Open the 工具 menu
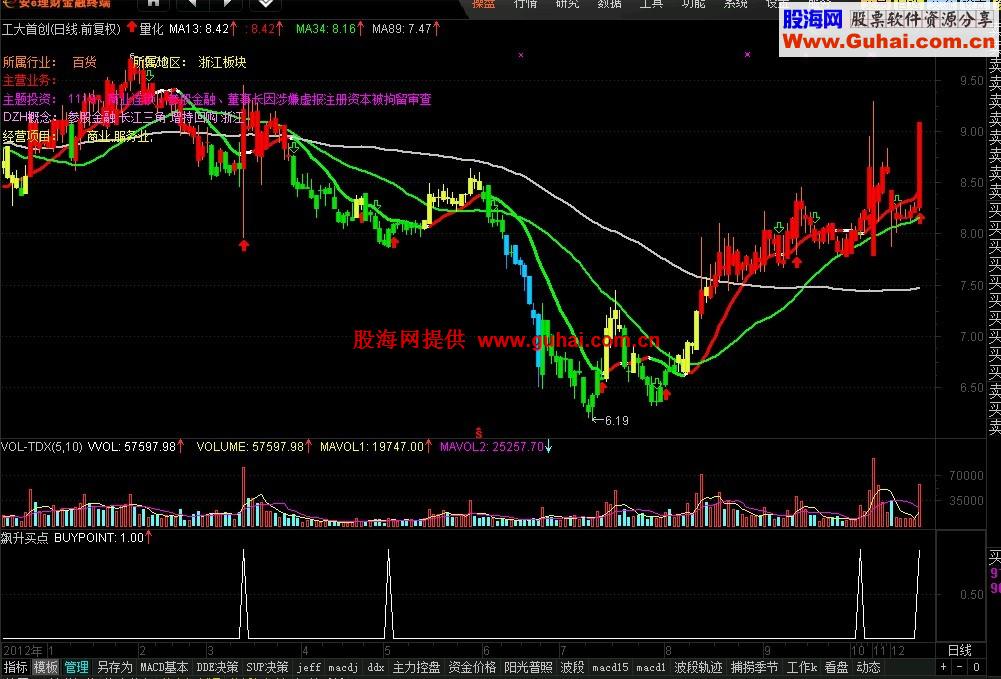Screen dimensions: 1001x679 [651, 4]
